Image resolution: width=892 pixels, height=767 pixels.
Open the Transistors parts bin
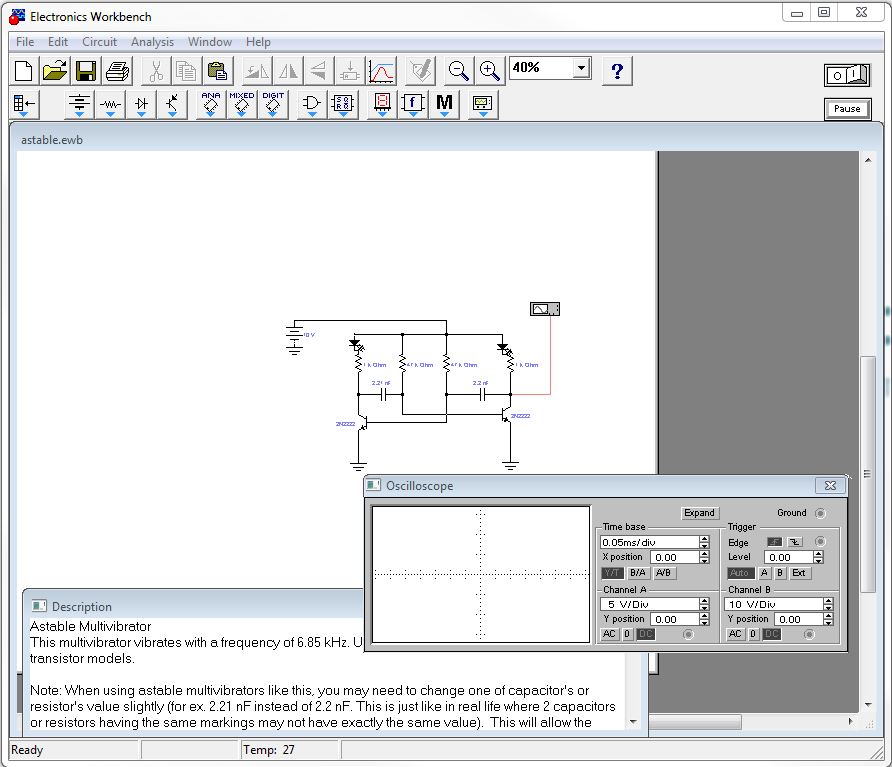click(x=172, y=104)
